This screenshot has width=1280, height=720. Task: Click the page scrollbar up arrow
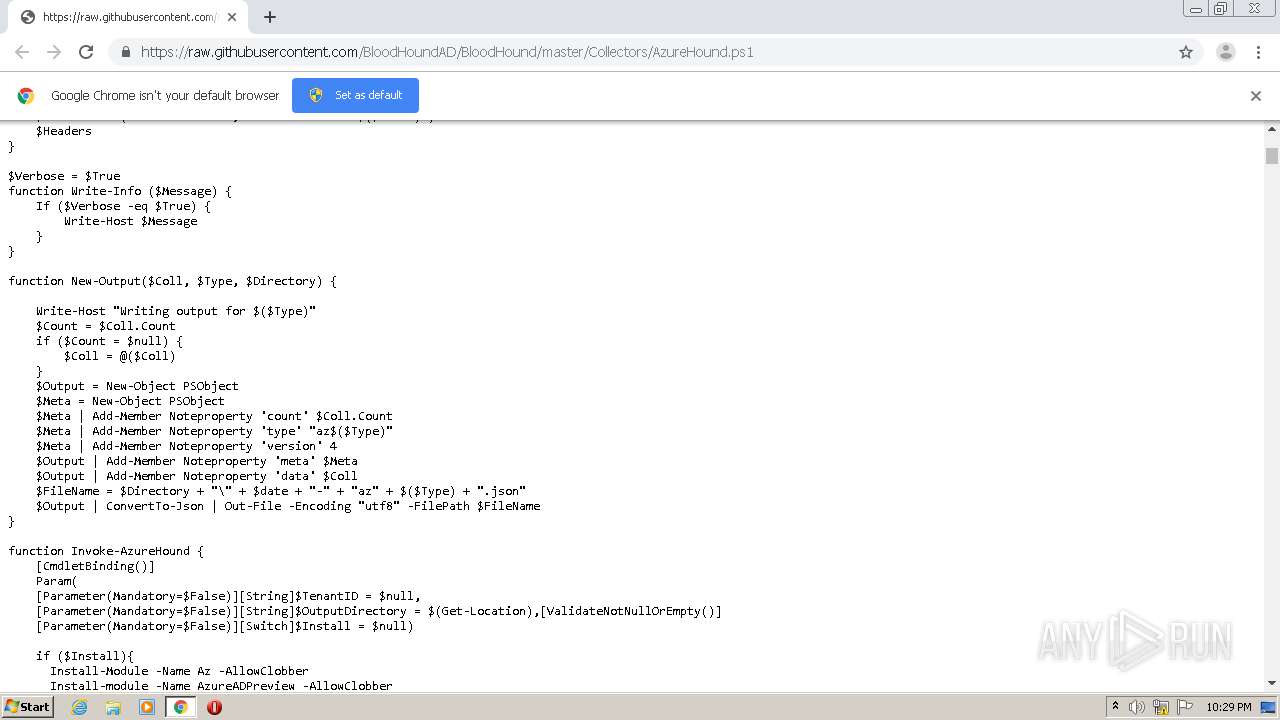[1272, 130]
